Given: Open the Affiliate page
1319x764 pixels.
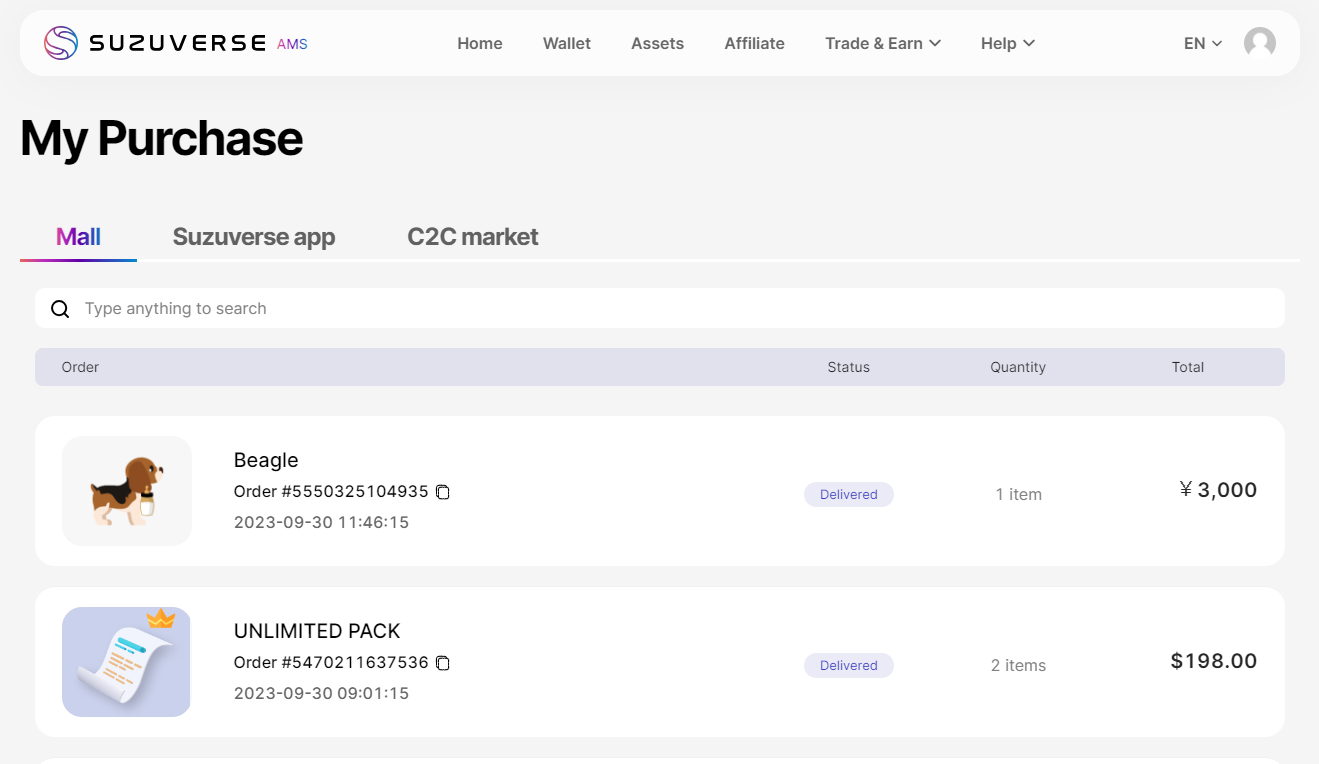Looking at the screenshot, I should tap(754, 43).
